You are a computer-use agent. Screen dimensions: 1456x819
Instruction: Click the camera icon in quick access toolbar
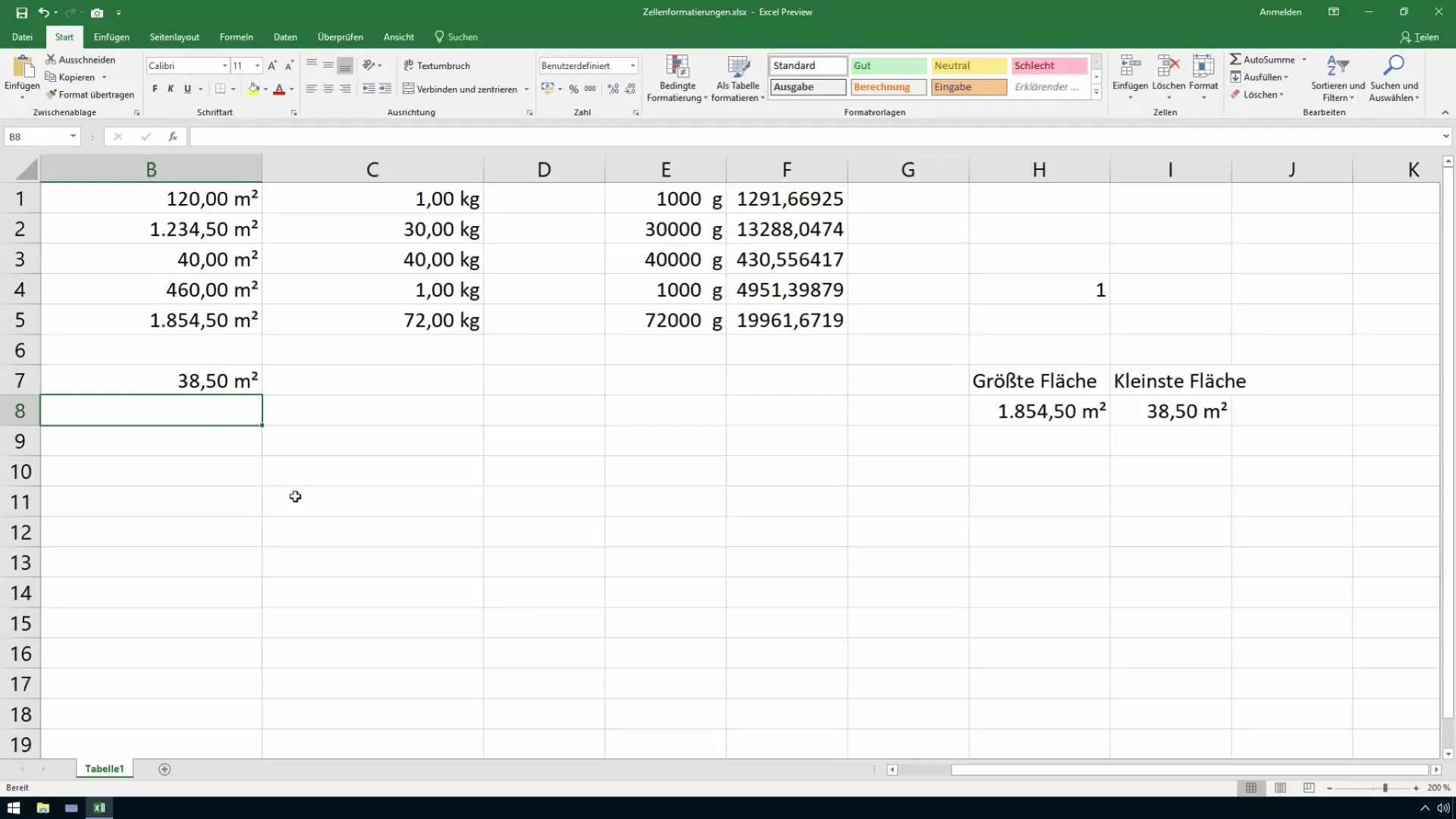(x=97, y=13)
